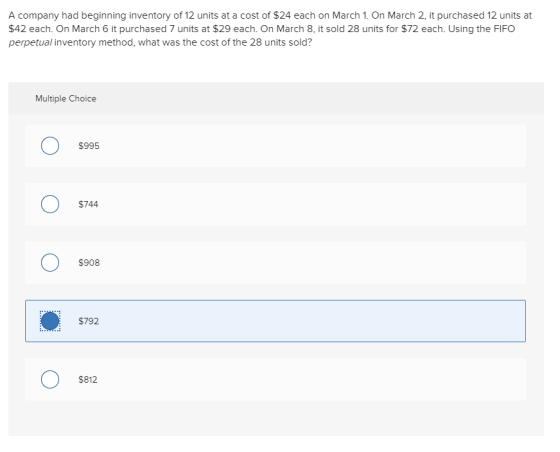
Task: Click the gray Multiple Choice header bar
Action: (276, 98)
